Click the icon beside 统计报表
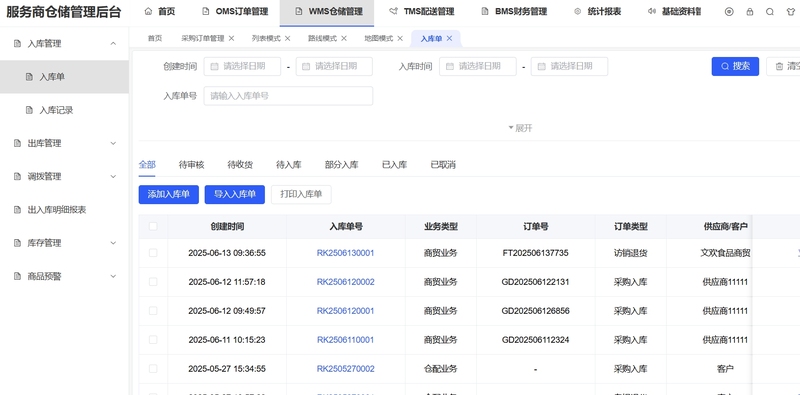The height and width of the screenshot is (395, 800). coord(578,11)
